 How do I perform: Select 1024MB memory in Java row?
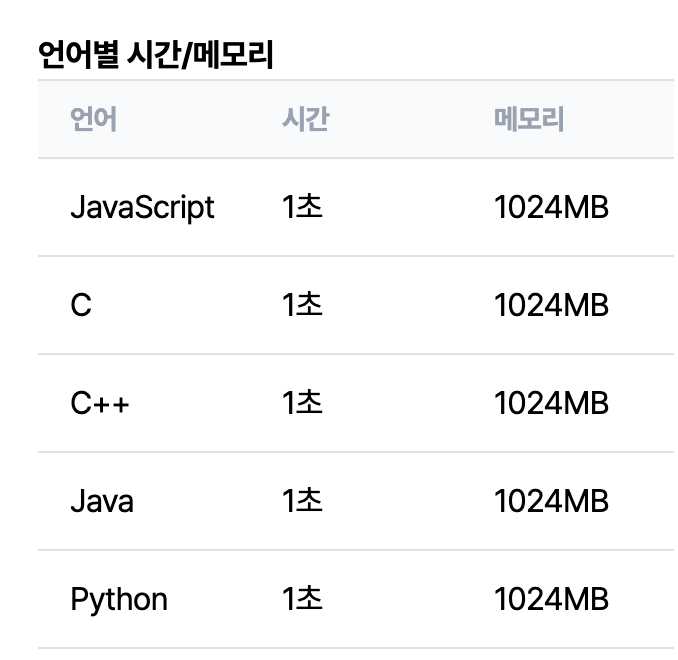[x=551, y=501]
